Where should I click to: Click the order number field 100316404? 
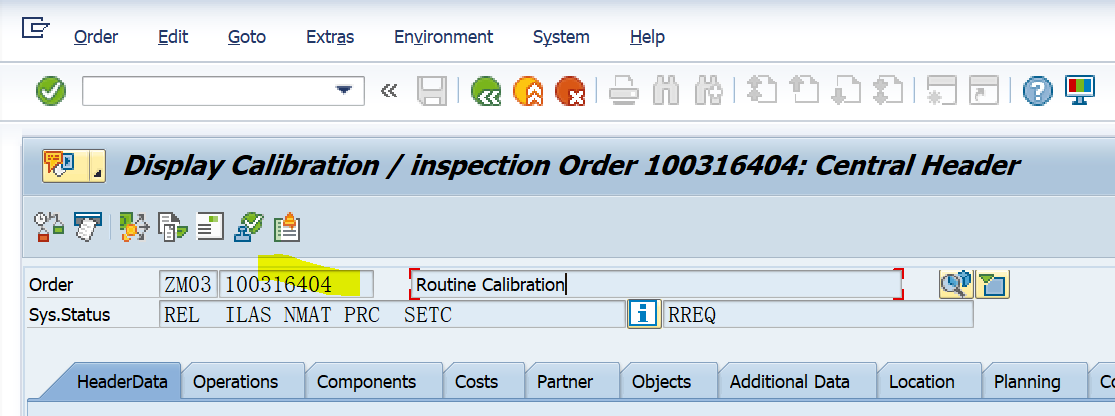(x=297, y=284)
